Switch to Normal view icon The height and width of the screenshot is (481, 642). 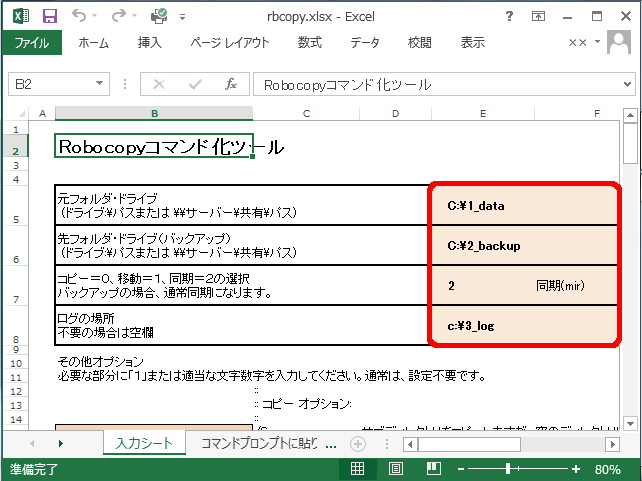click(357, 469)
